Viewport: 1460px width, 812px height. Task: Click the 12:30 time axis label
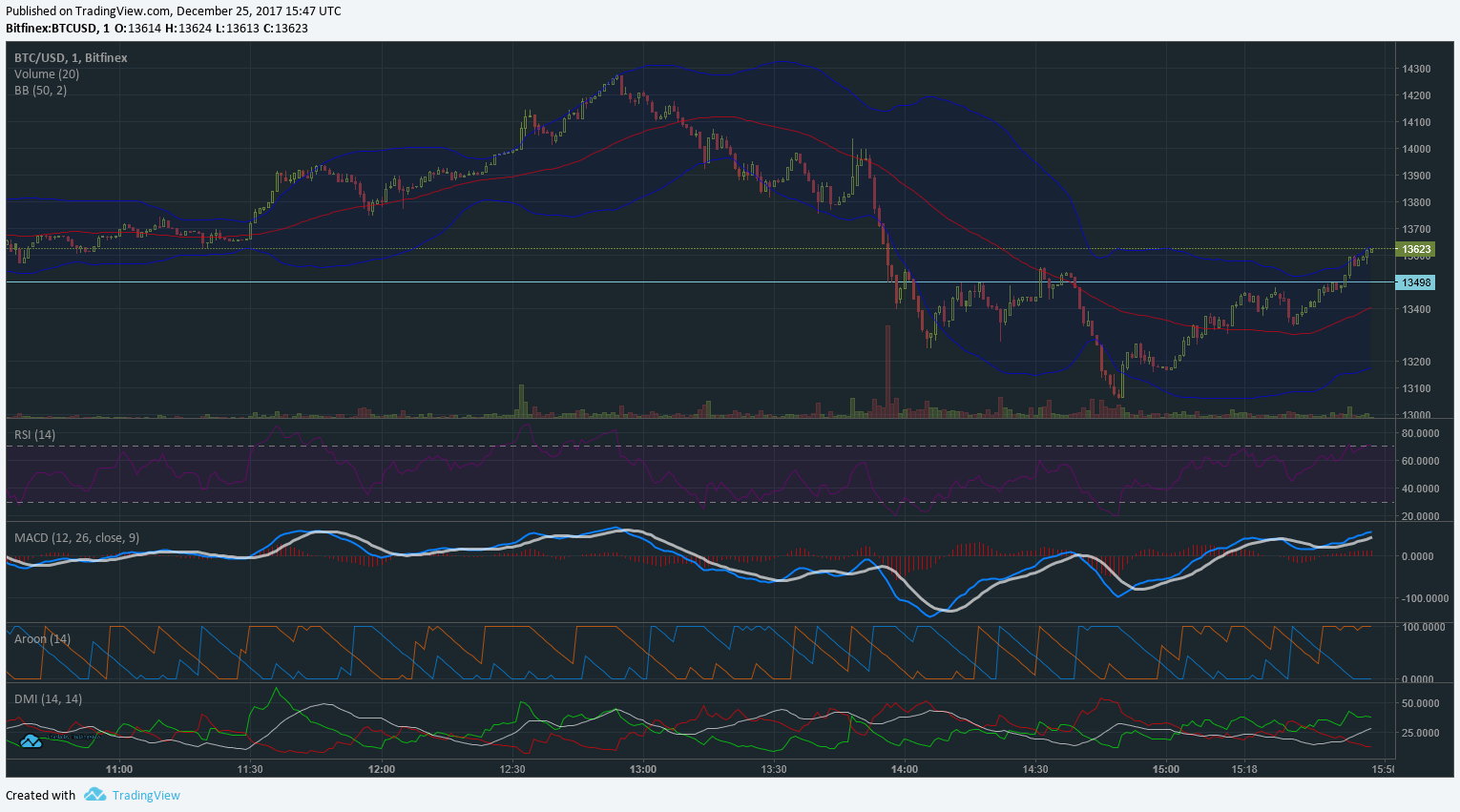pos(512,769)
